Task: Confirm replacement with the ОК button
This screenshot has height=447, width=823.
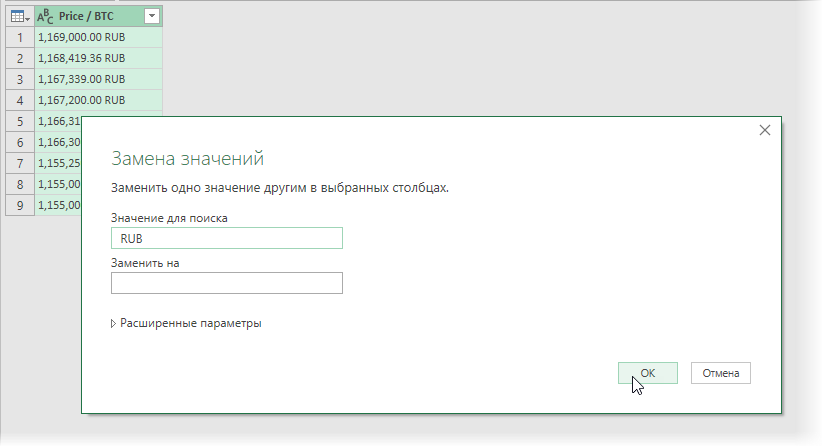Action: coord(648,373)
